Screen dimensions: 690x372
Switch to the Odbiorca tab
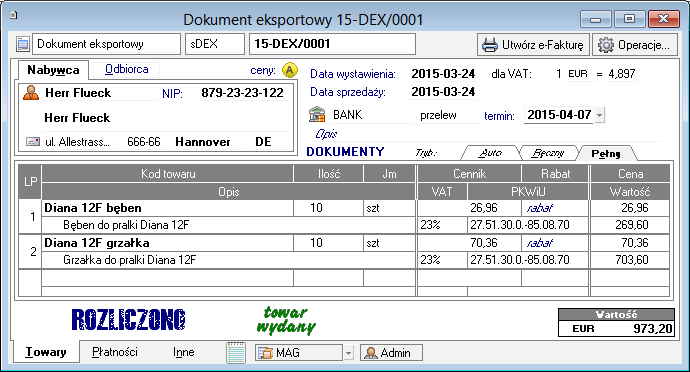coord(126,69)
